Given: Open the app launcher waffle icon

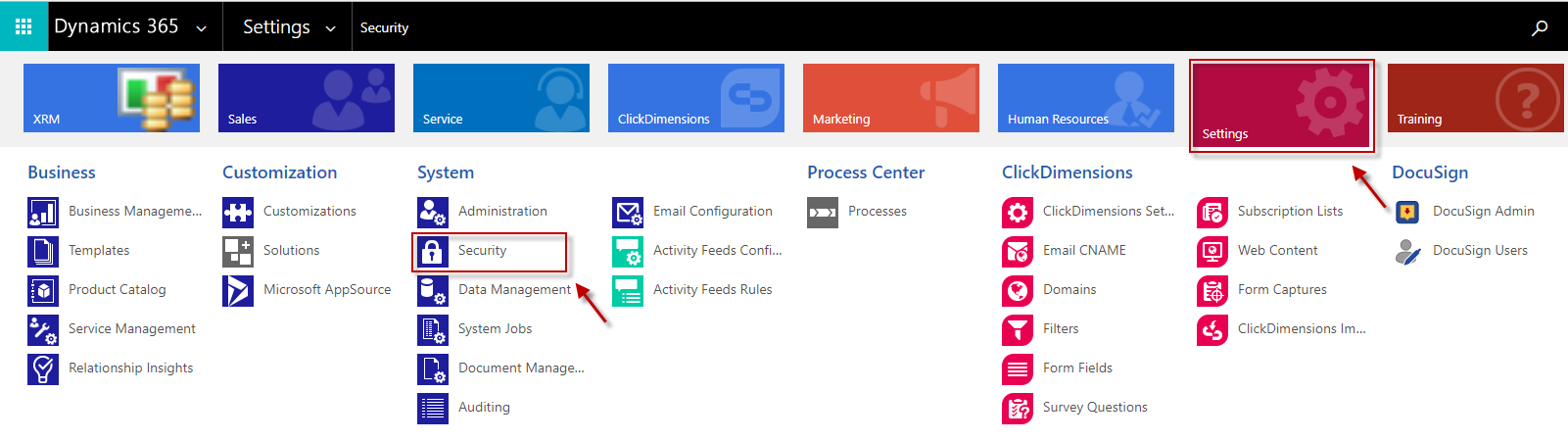Looking at the screenshot, I should [x=24, y=26].
